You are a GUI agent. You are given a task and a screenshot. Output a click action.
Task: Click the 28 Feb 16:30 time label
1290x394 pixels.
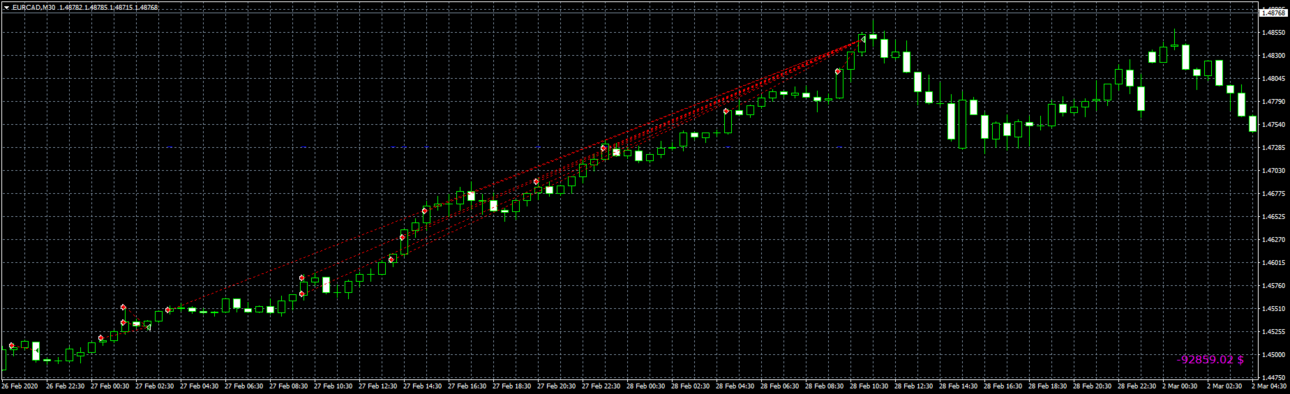click(x=1003, y=387)
